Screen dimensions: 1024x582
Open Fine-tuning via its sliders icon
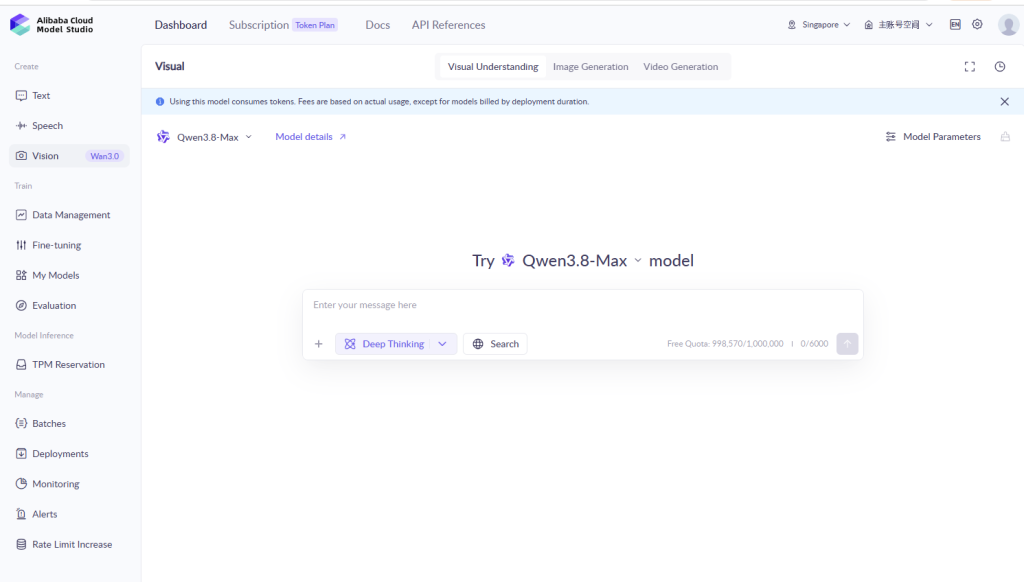pyautogui.click(x=21, y=245)
